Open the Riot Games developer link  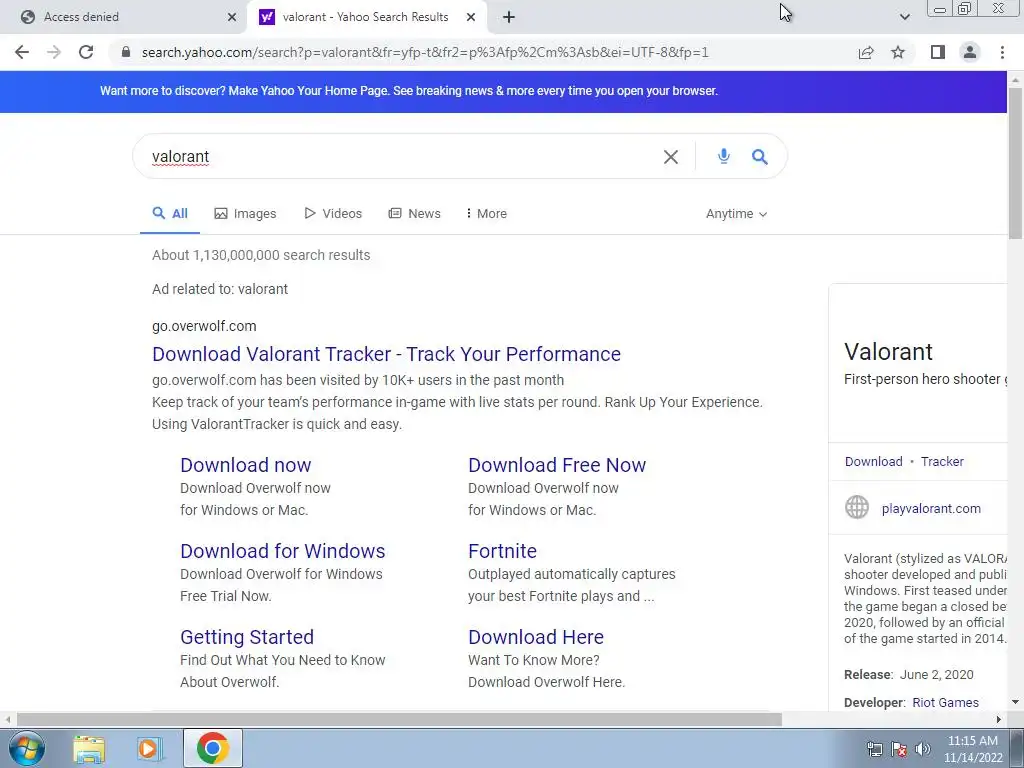[x=945, y=703]
